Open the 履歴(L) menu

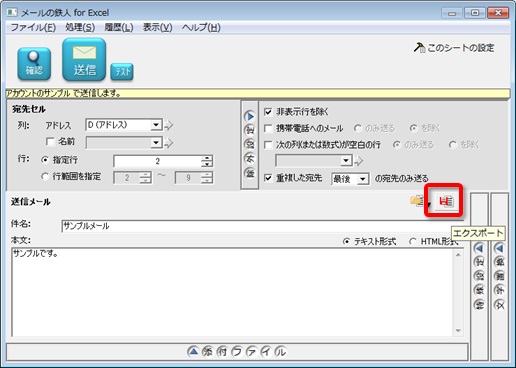point(119,27)
